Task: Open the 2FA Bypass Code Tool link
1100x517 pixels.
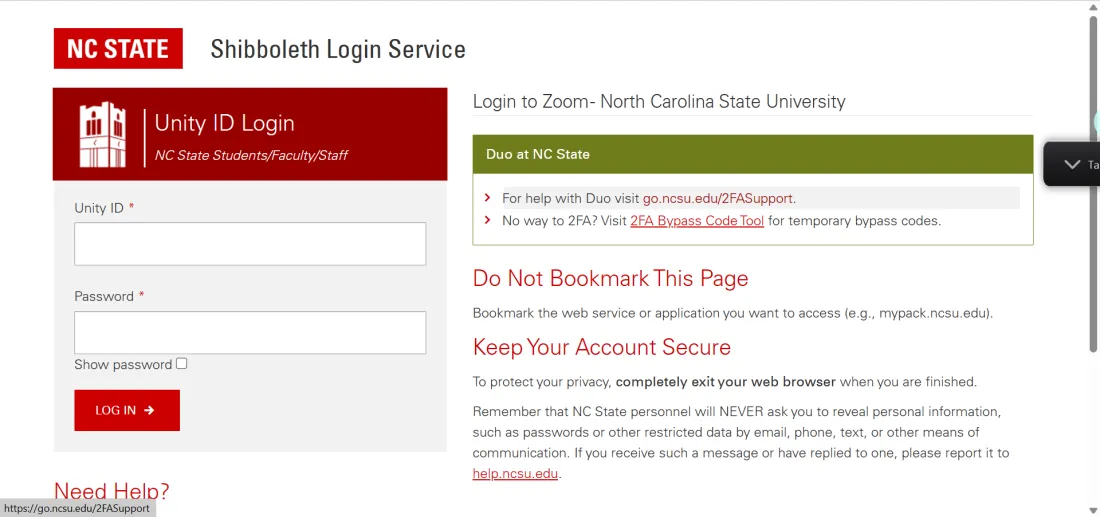Action: (x=697, y=221)
